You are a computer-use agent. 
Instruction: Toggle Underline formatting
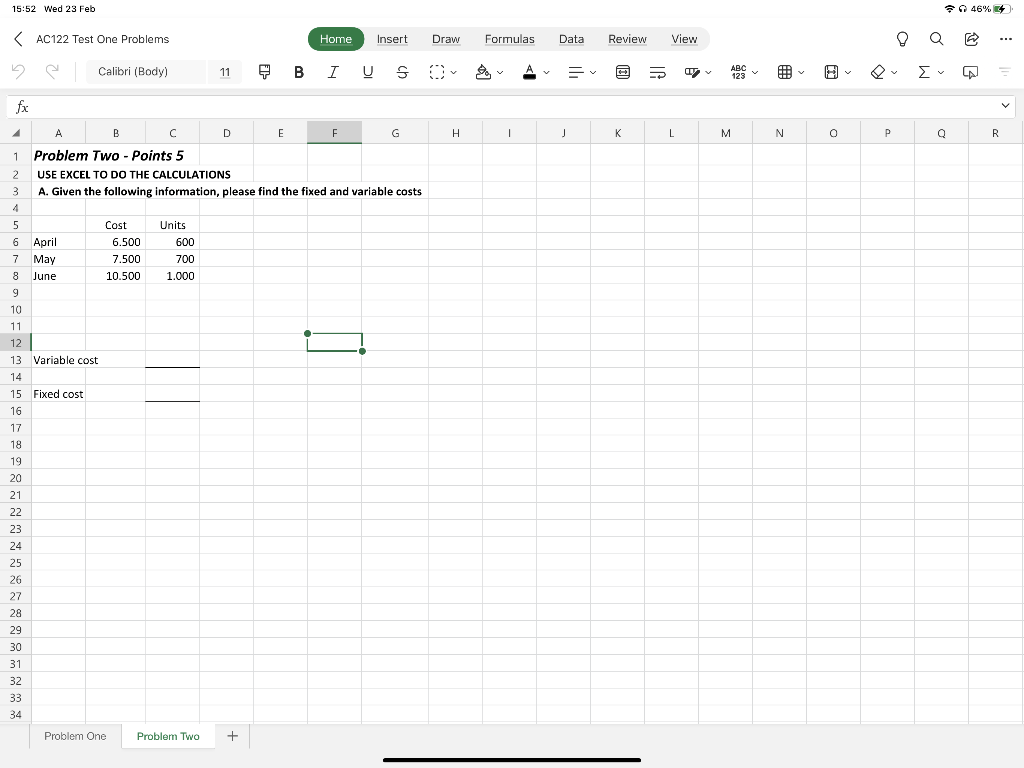368,72
